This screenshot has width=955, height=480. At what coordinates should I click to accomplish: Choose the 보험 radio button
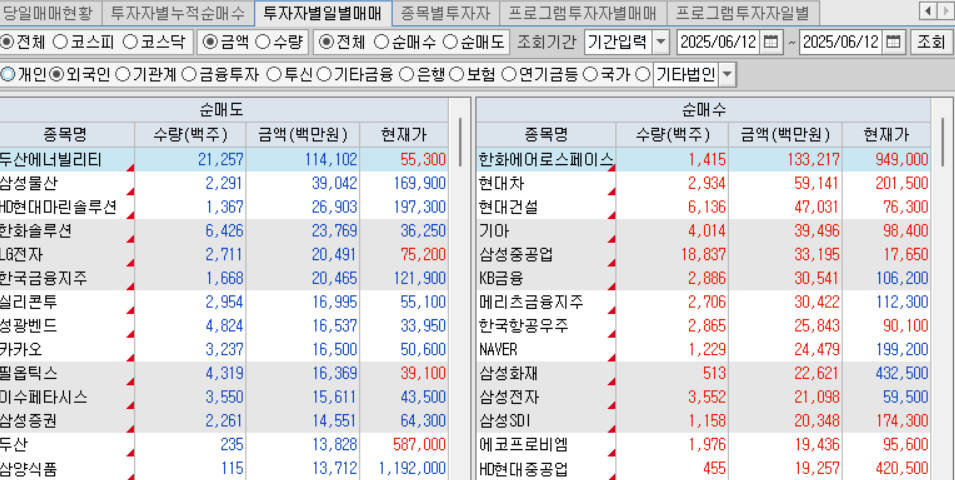pyautogui.click(x=456, y=75)
